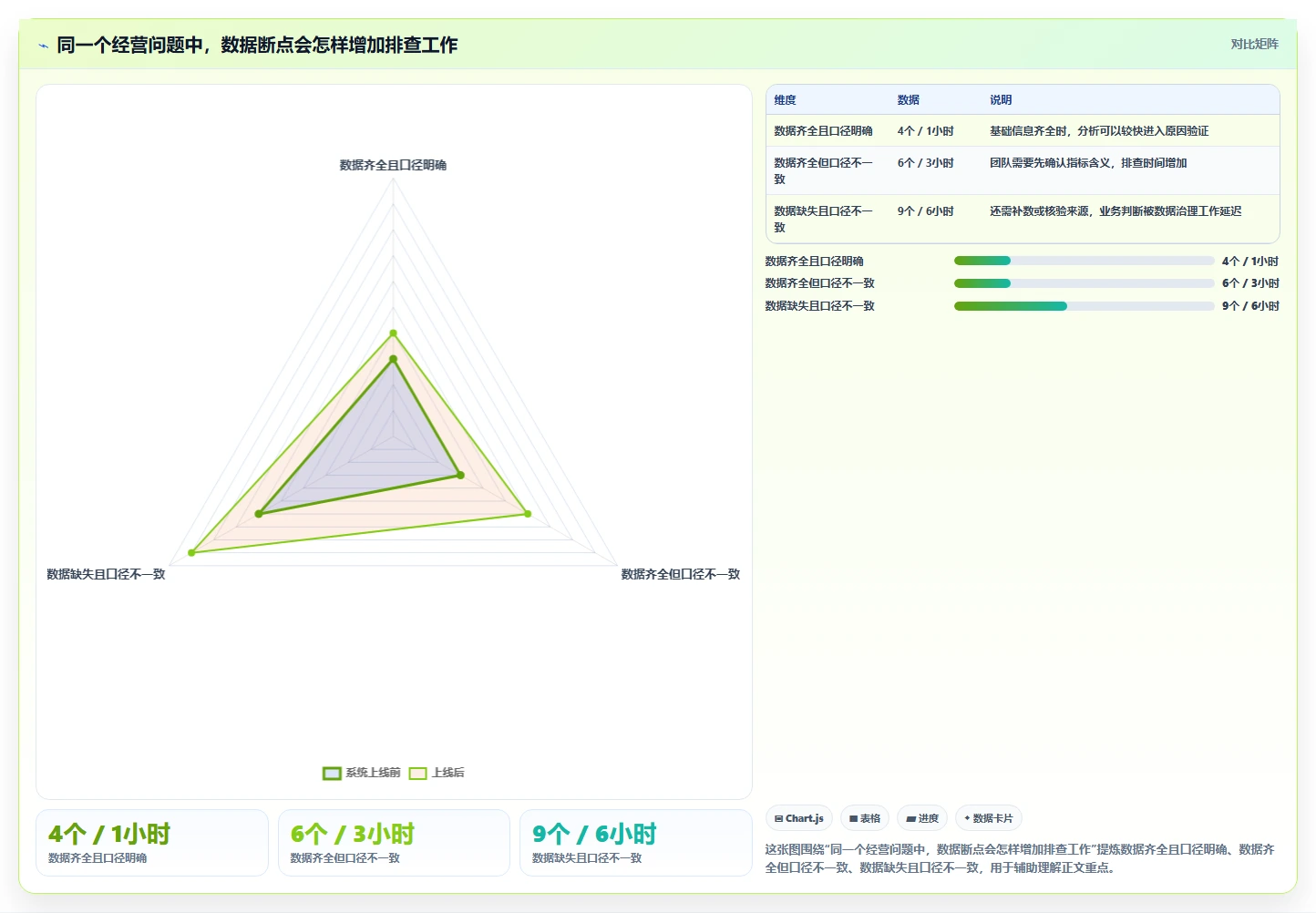Viewport: 1316px width, 913px height.
Task: Click progress value 4个 / 1小时 at right
Action: point(1250,262)
